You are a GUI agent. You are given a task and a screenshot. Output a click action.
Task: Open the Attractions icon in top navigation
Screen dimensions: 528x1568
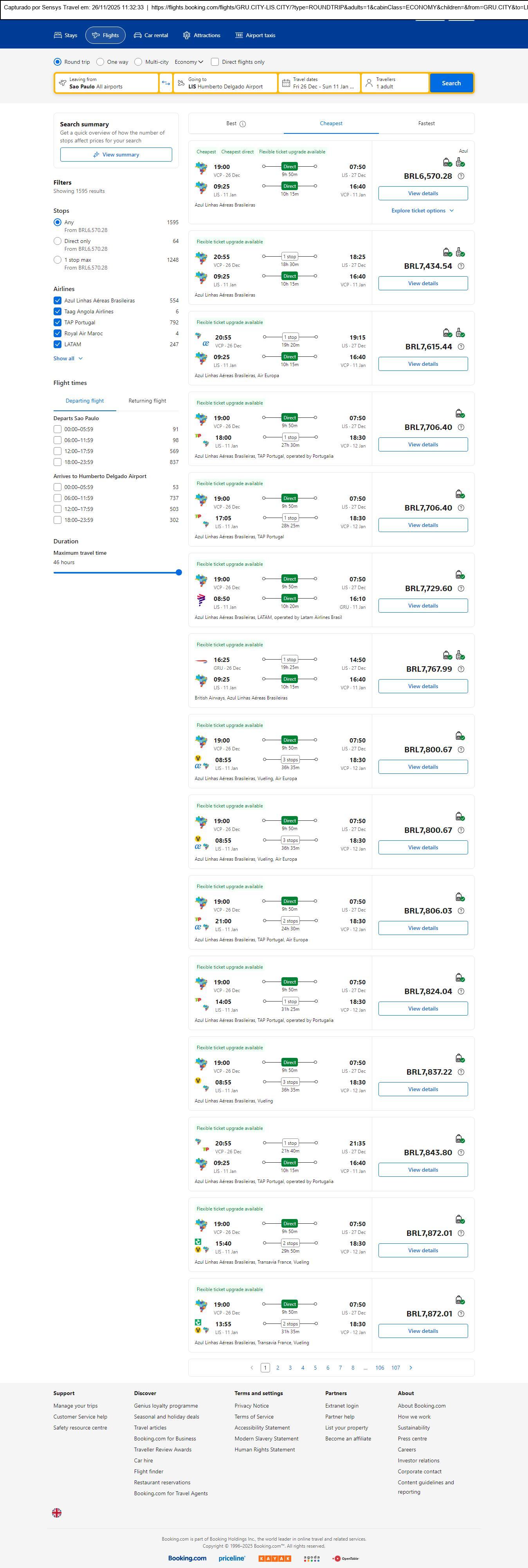pos(186,35)
